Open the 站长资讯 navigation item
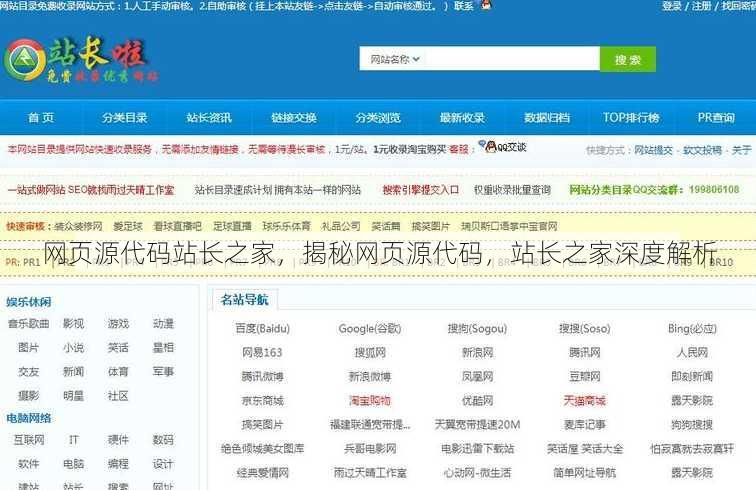The width and height of the screenshot is (756, 490). tap(209, 118)
